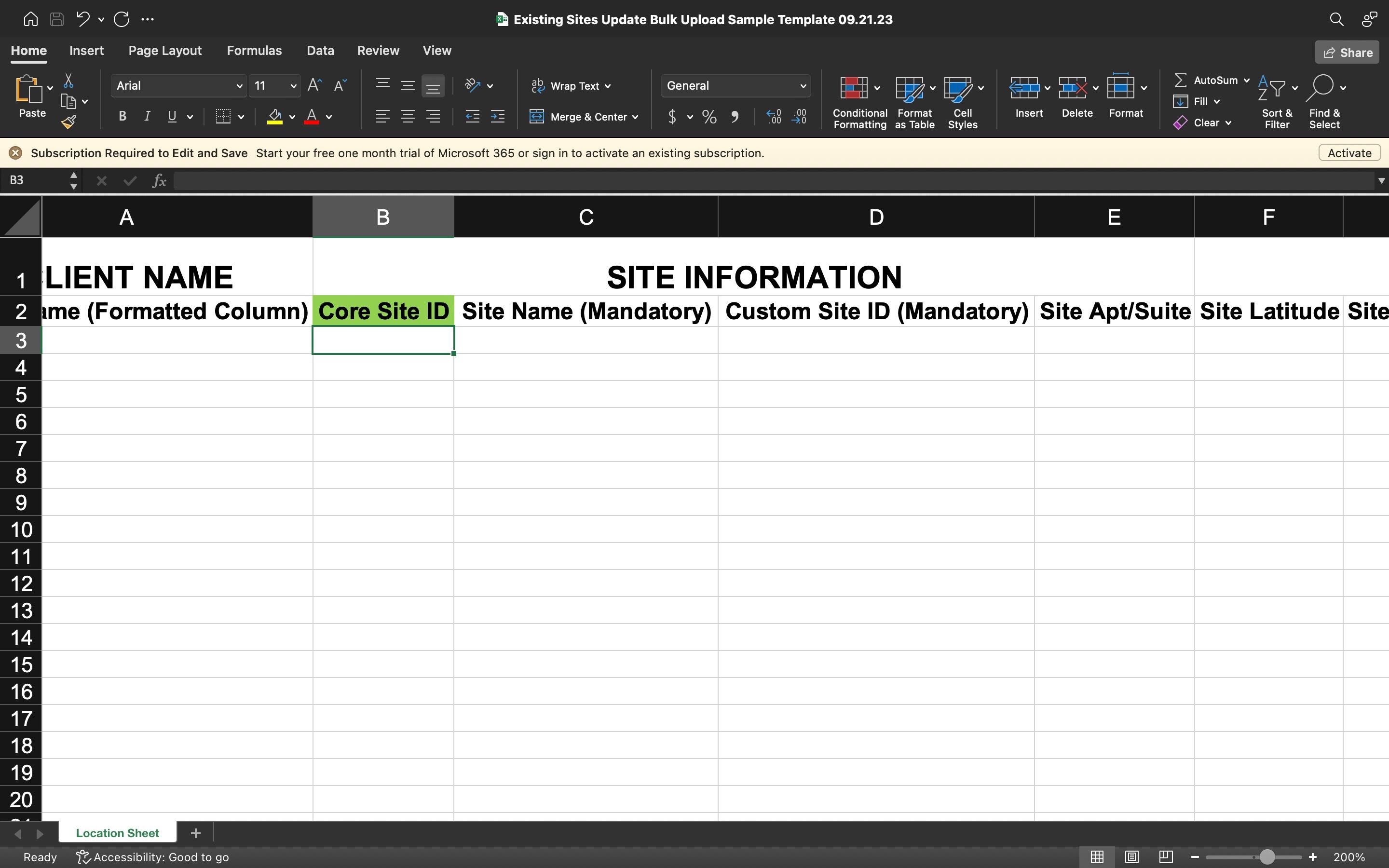Screen dimensions: 1389x868
Task: Click the Percent Style icon
Action: click(x=709, y=117)
